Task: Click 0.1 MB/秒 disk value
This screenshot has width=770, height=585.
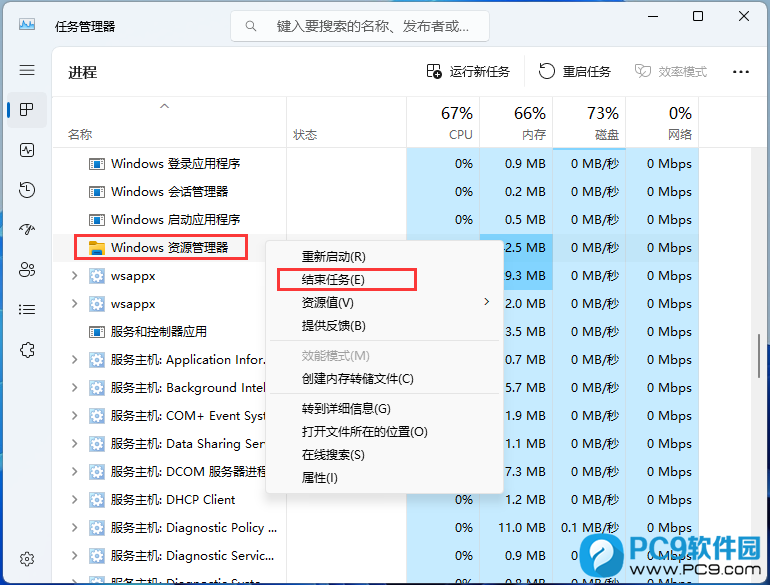Action: (x=590, y=528)
